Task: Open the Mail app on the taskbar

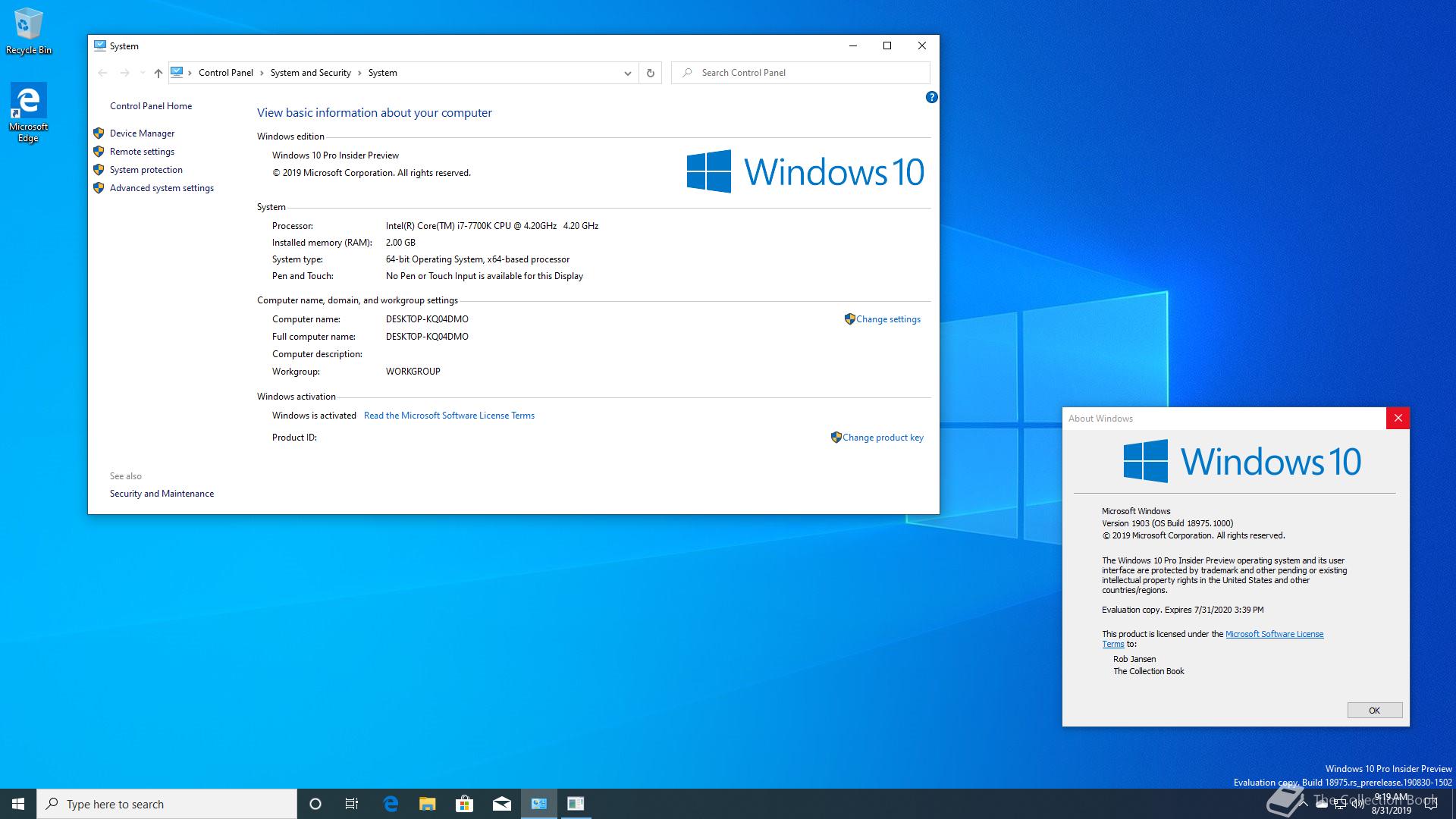Action: point(502,804)
